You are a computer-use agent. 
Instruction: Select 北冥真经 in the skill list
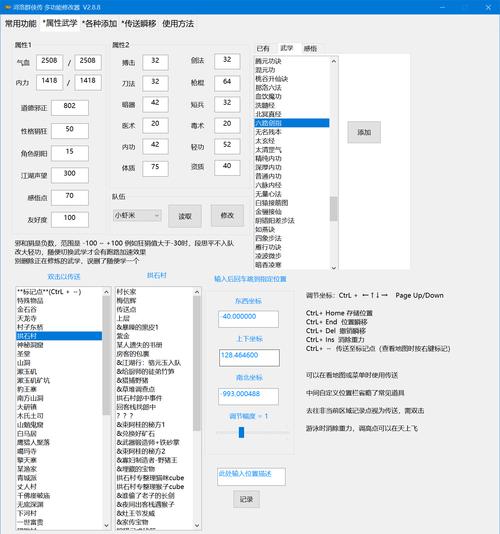pyautogui.click(x=292, y=114)
